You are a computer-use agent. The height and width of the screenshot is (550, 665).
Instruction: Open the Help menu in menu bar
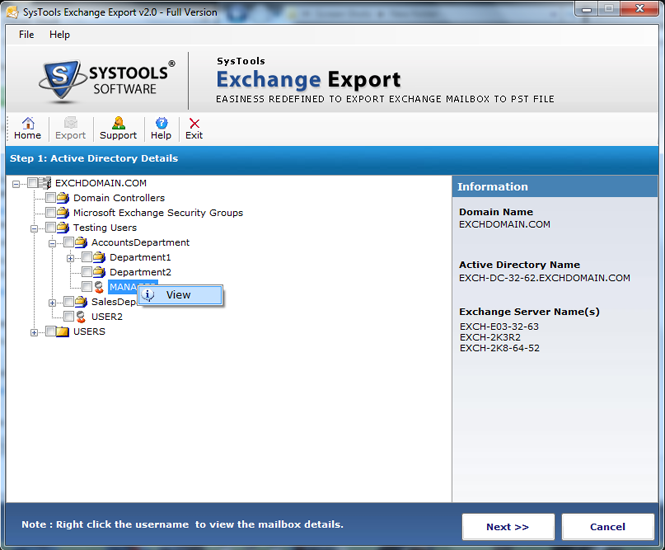pyautogui.click(x=60, y=34)
